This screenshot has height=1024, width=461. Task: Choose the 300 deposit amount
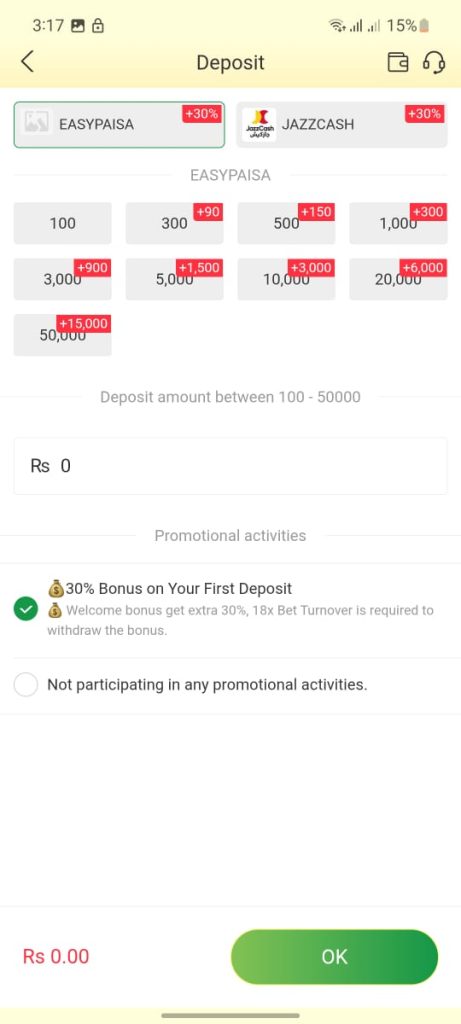pyautogui.click(x=174, y=223)
